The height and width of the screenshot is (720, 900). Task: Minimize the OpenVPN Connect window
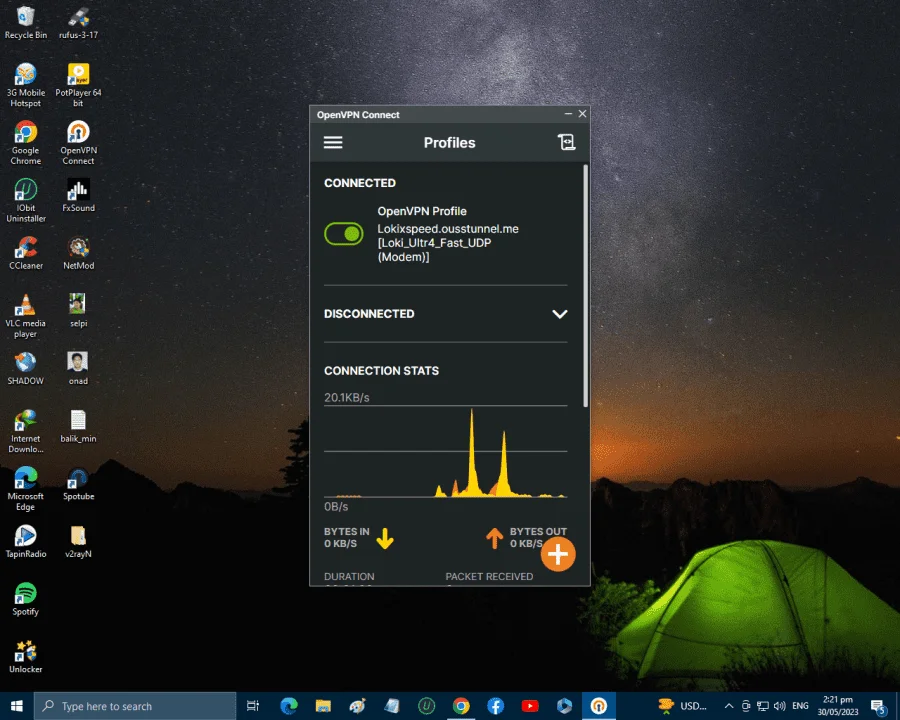click(x=568, y=114)
